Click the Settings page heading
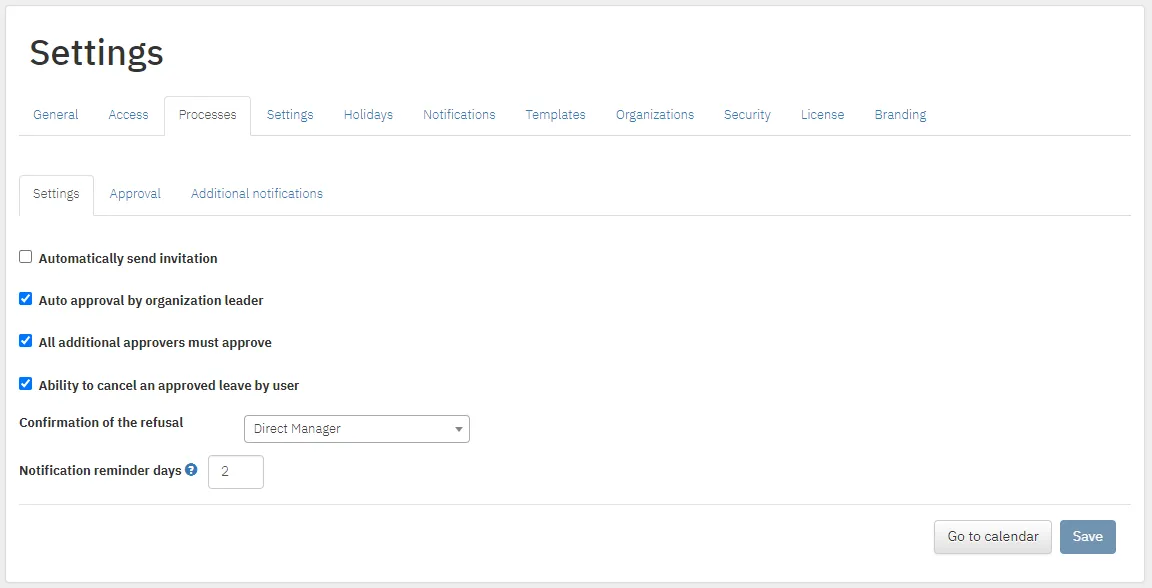 pyautogui.click(x=96, y=53)
